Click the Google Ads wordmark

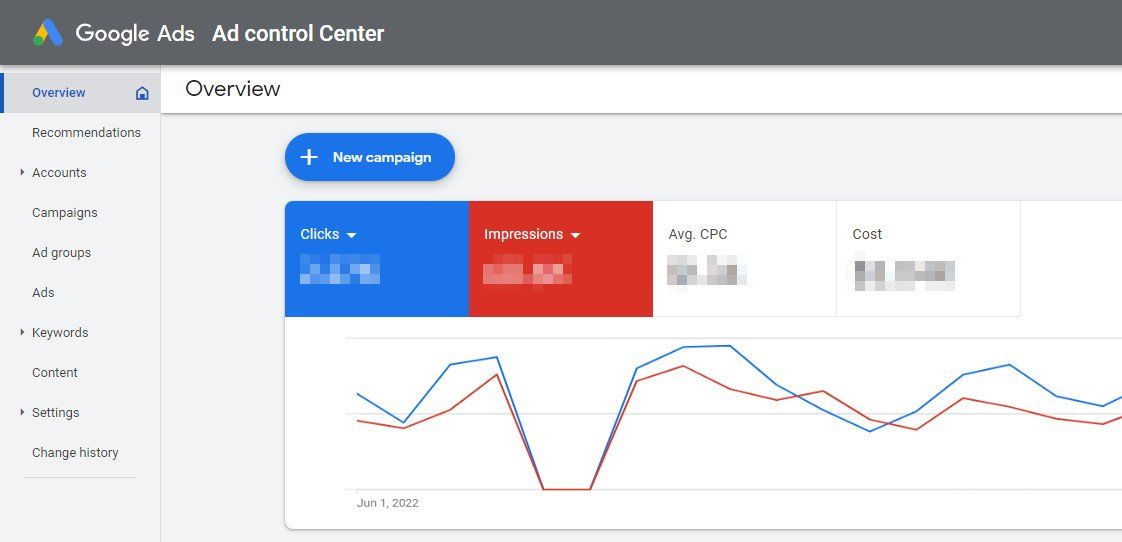pos(135,34)
